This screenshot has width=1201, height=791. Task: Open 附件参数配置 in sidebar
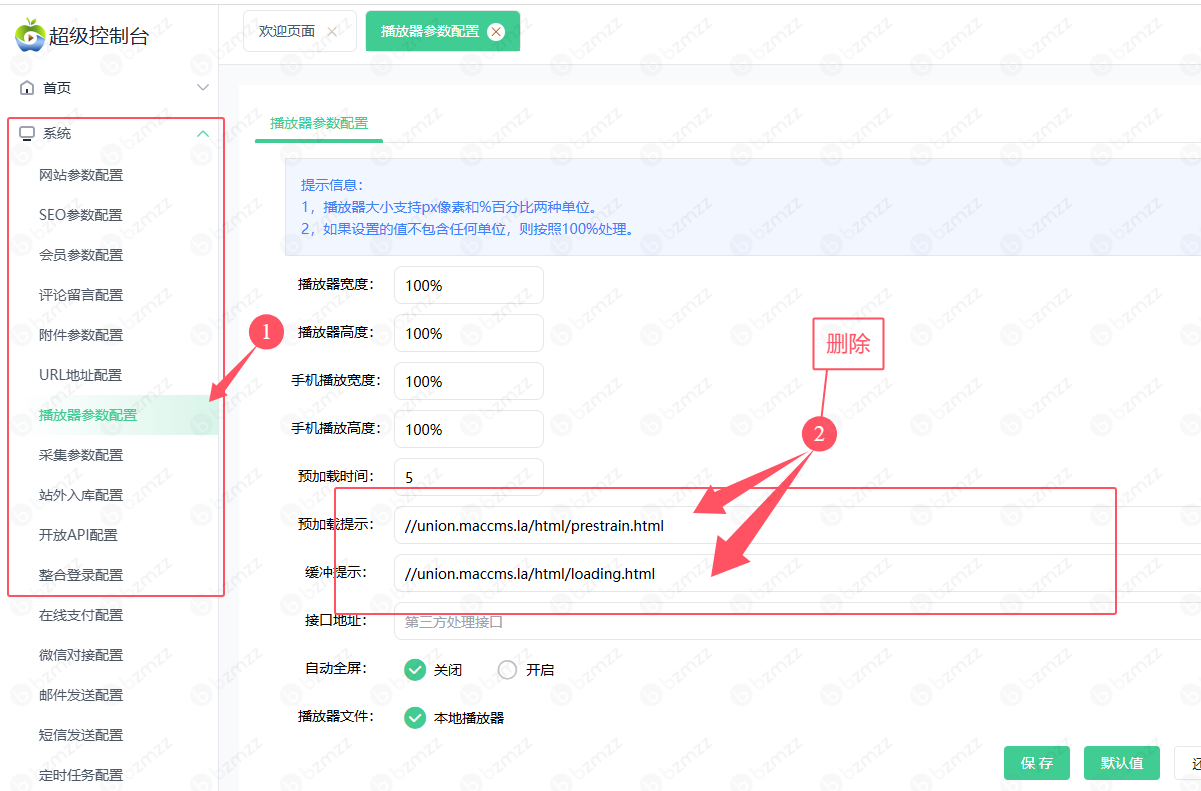pyautogui.click(x=81, y=335)
